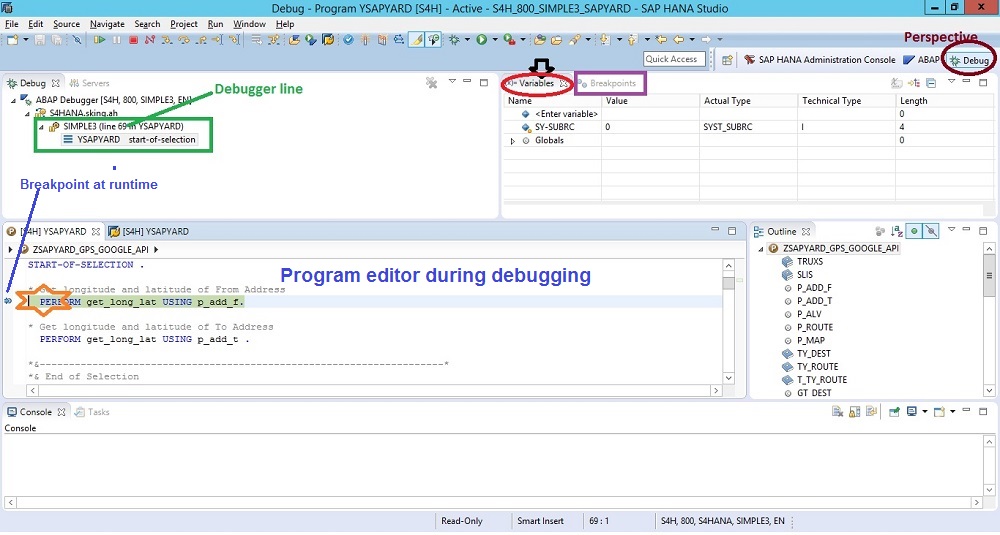The width and height of the screenshot is (1000, 535).
Task: Open the Run menu
Action: (x=216, y=24)
